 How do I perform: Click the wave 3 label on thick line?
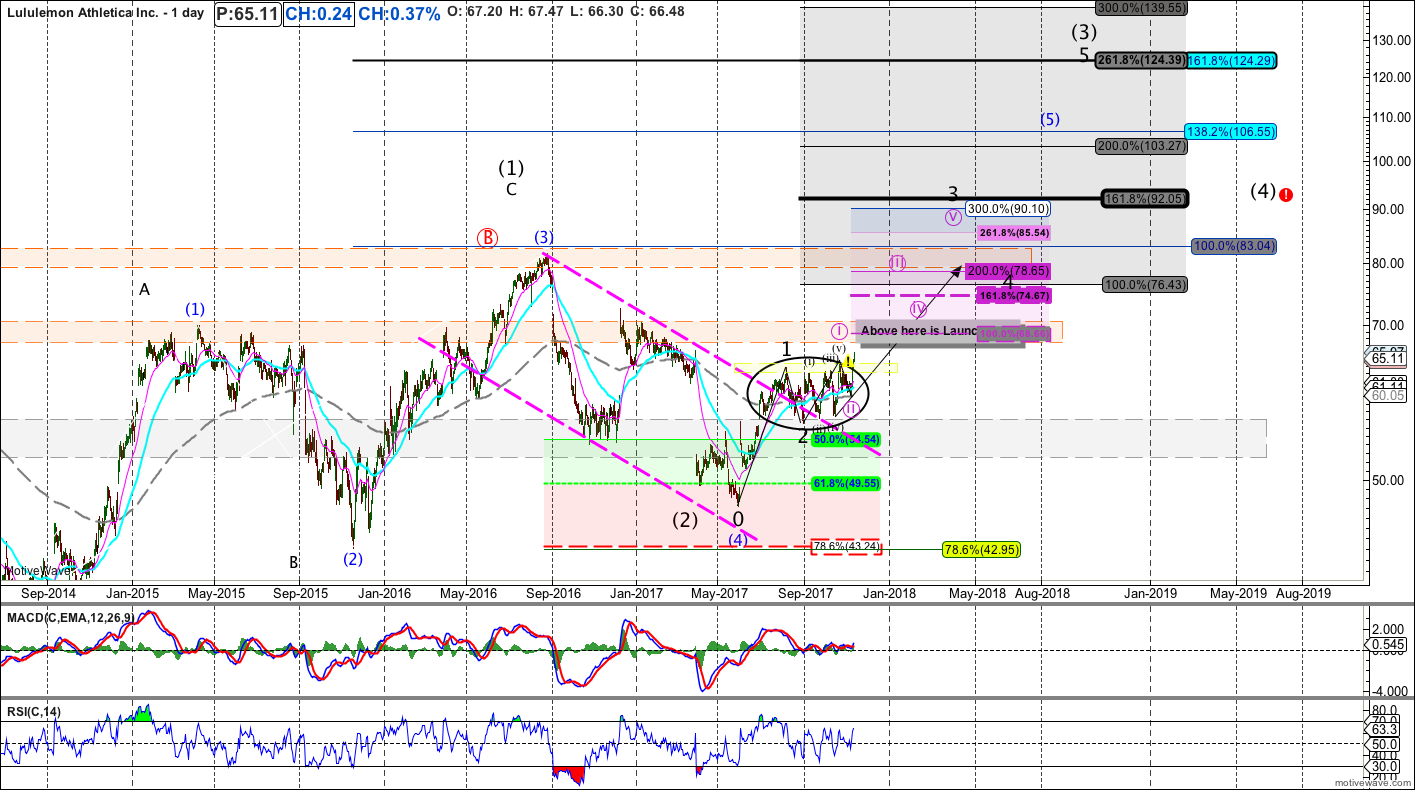[953, 193]
